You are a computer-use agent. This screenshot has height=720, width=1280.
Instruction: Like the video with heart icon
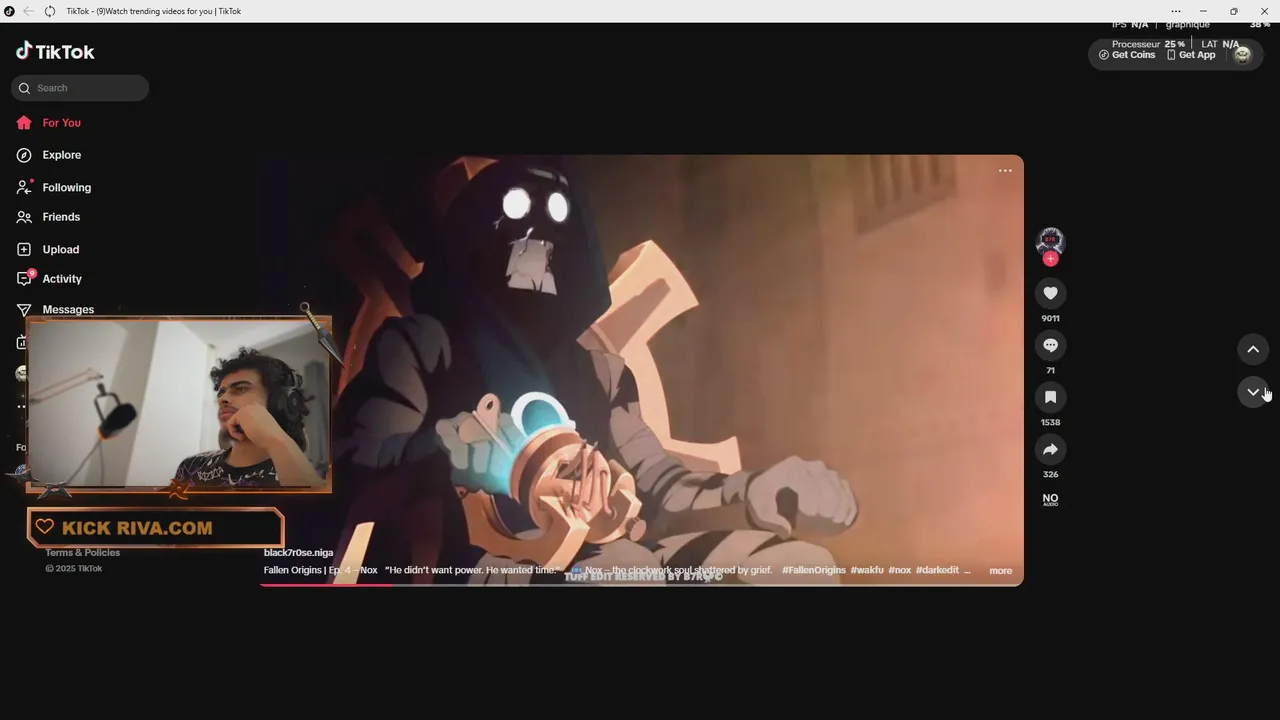pos(1050,293)
